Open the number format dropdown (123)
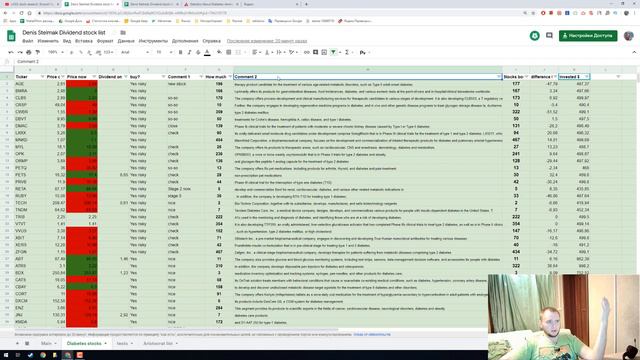Screen dimensions: 640x360 [x=109, y=52]
